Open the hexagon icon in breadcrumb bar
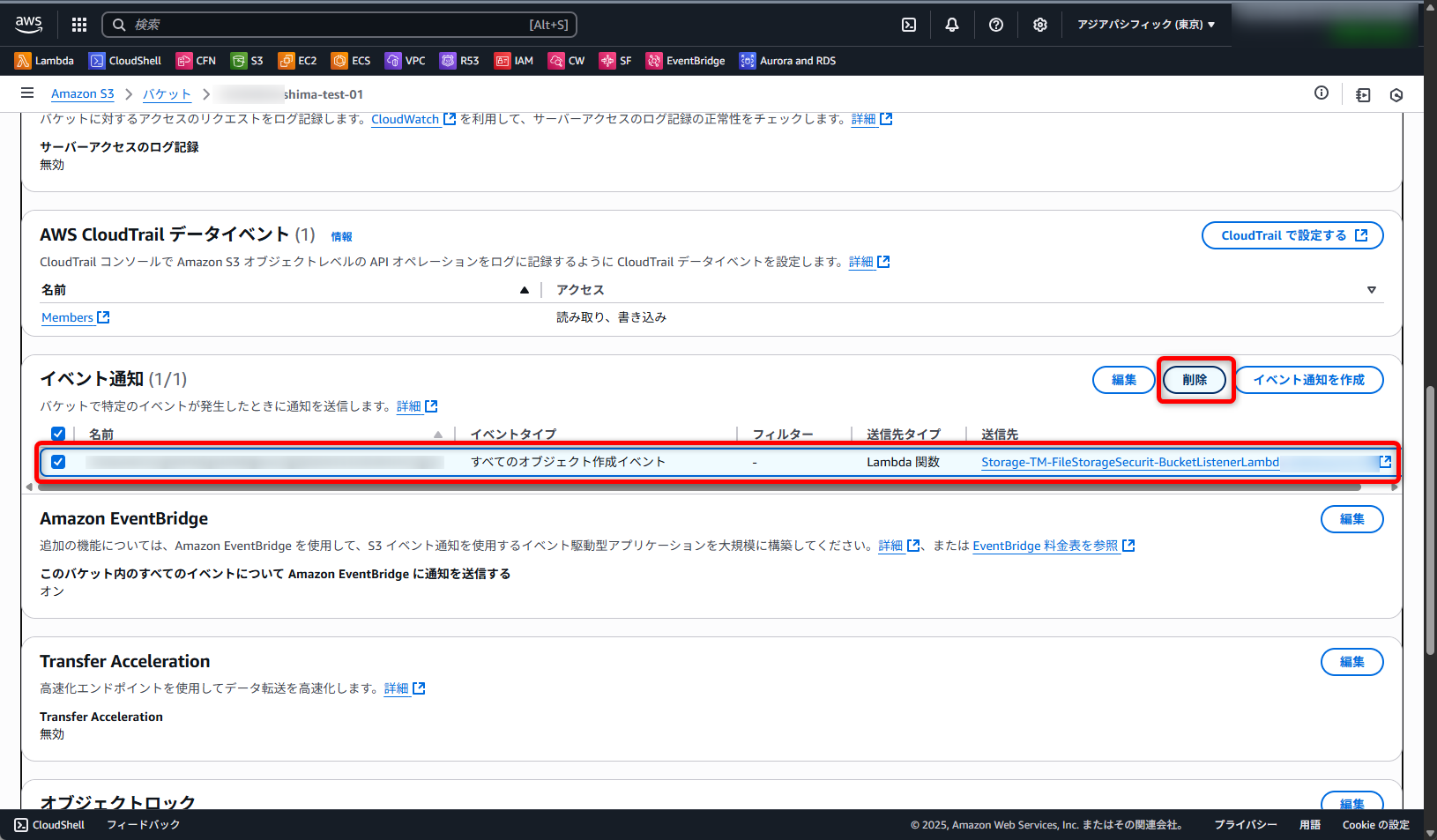The image size is (1437, 840). pyautogui.click(x=1396, y=94)
